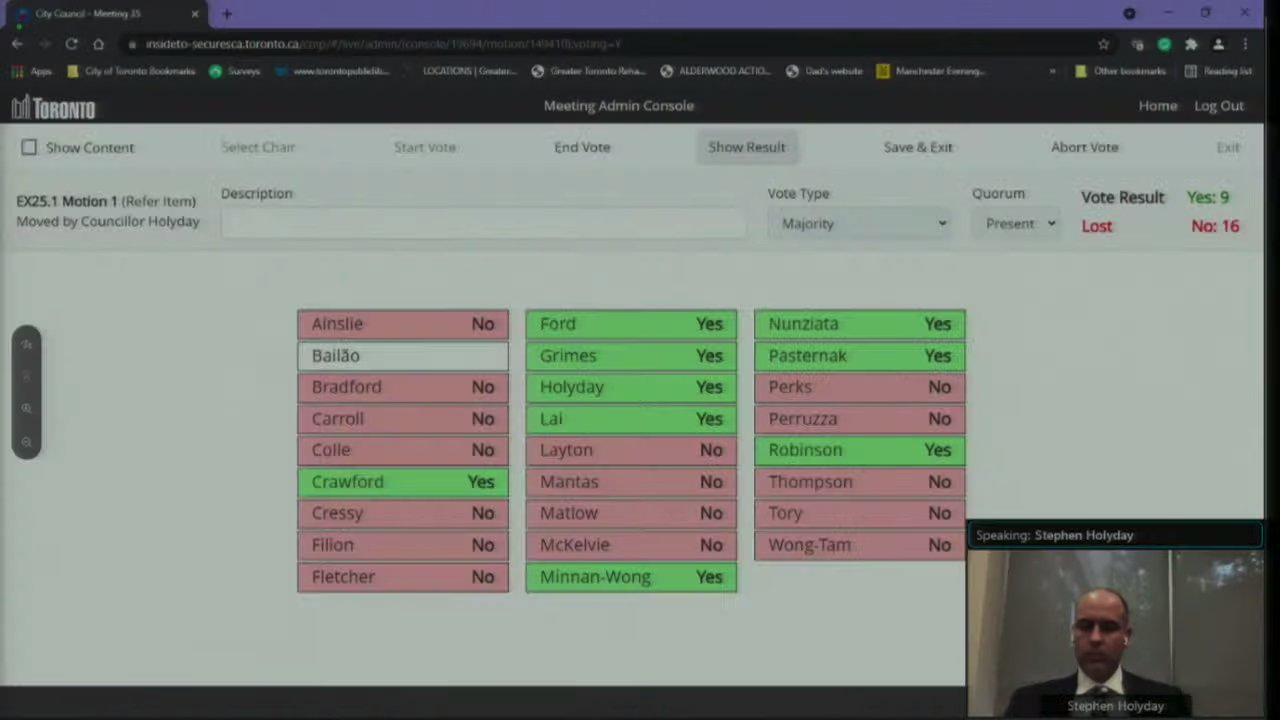Screen dimensions: 1280x720
Task: Open the Chrome profile avatar icon
Action: (1218, 44)
